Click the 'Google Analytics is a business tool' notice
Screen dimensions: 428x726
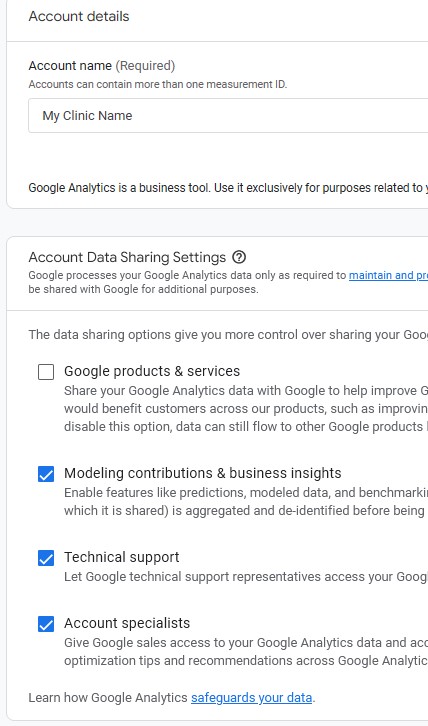tap(228, 188)
